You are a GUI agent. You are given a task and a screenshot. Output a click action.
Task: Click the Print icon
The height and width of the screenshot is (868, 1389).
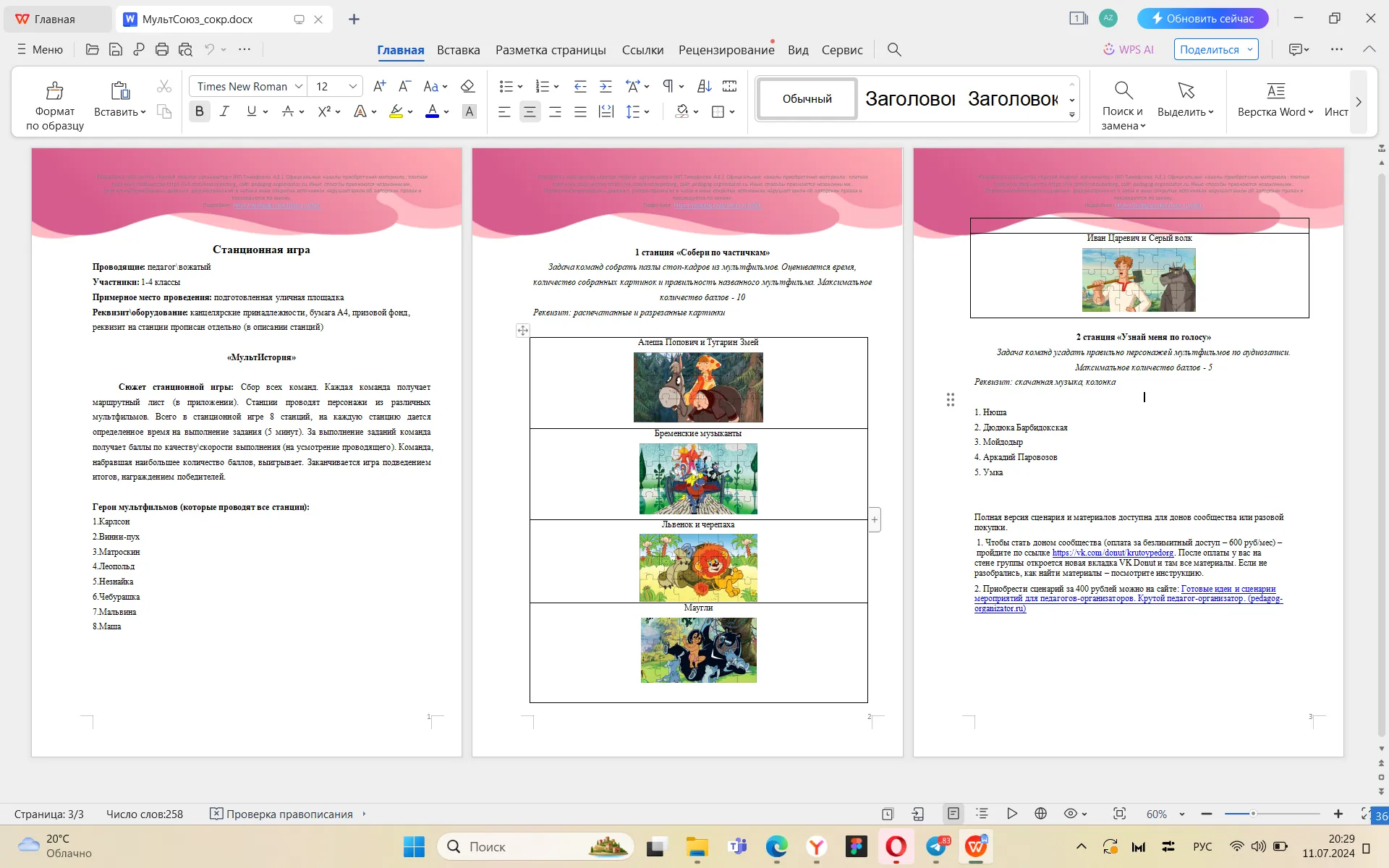[x=162, y=49]
